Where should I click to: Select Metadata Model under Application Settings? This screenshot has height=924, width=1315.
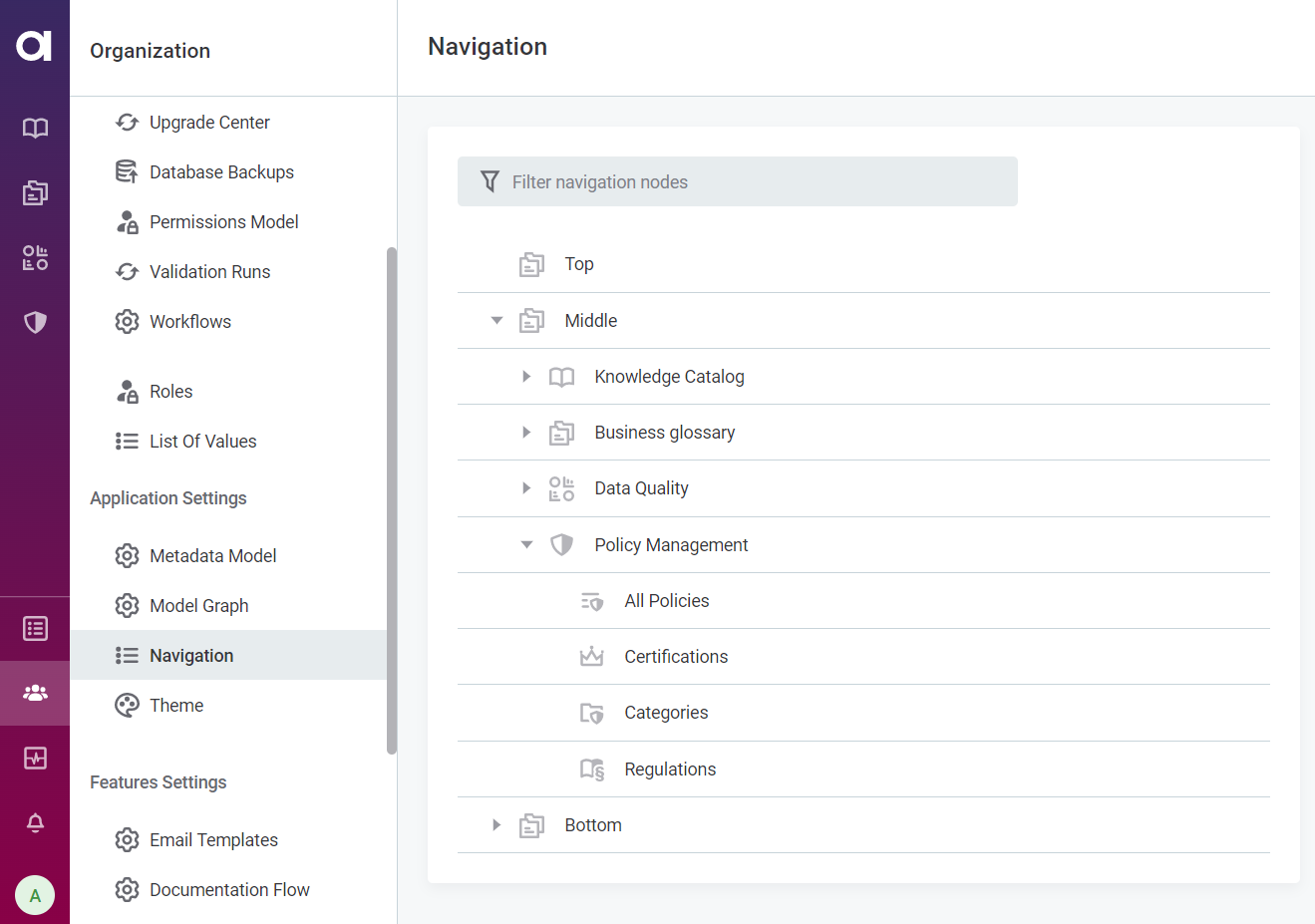212,555
